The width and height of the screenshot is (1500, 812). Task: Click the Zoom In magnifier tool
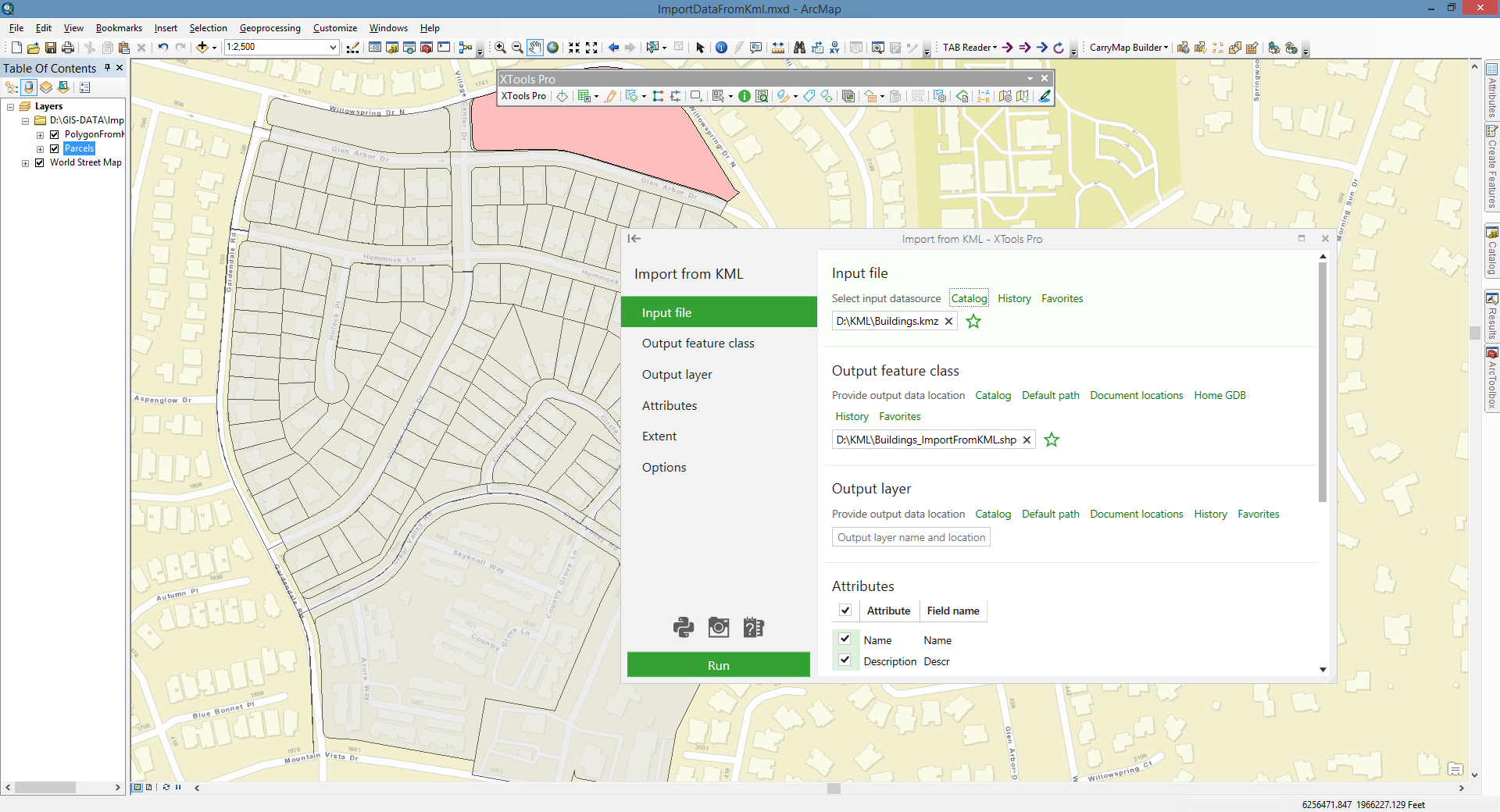click(500, 48)
